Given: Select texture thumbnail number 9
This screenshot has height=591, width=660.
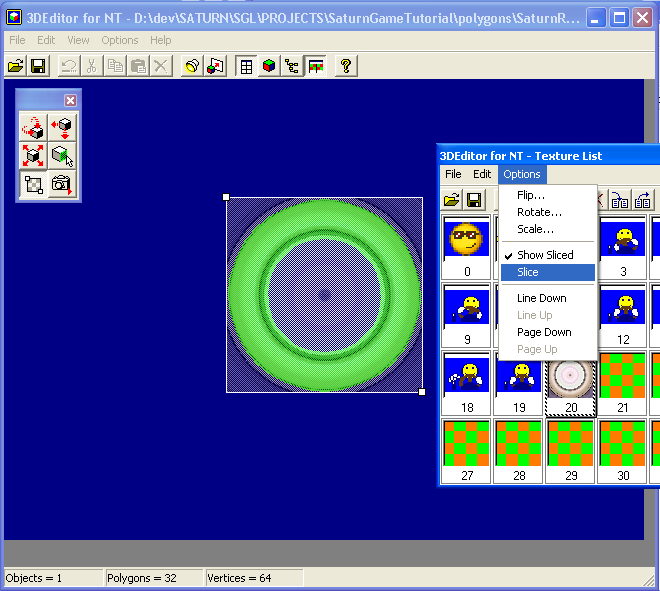Looking at the screenshot, I should point(466,315).
